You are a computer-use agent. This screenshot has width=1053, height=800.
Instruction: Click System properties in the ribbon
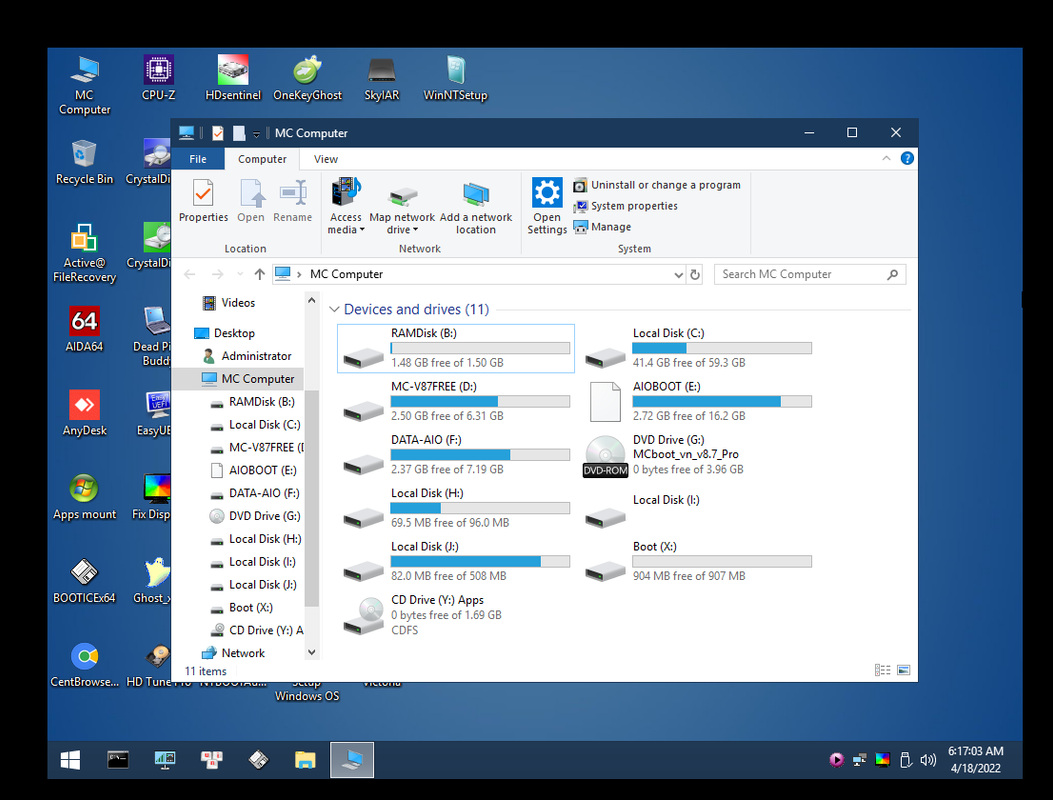point(625,206)
